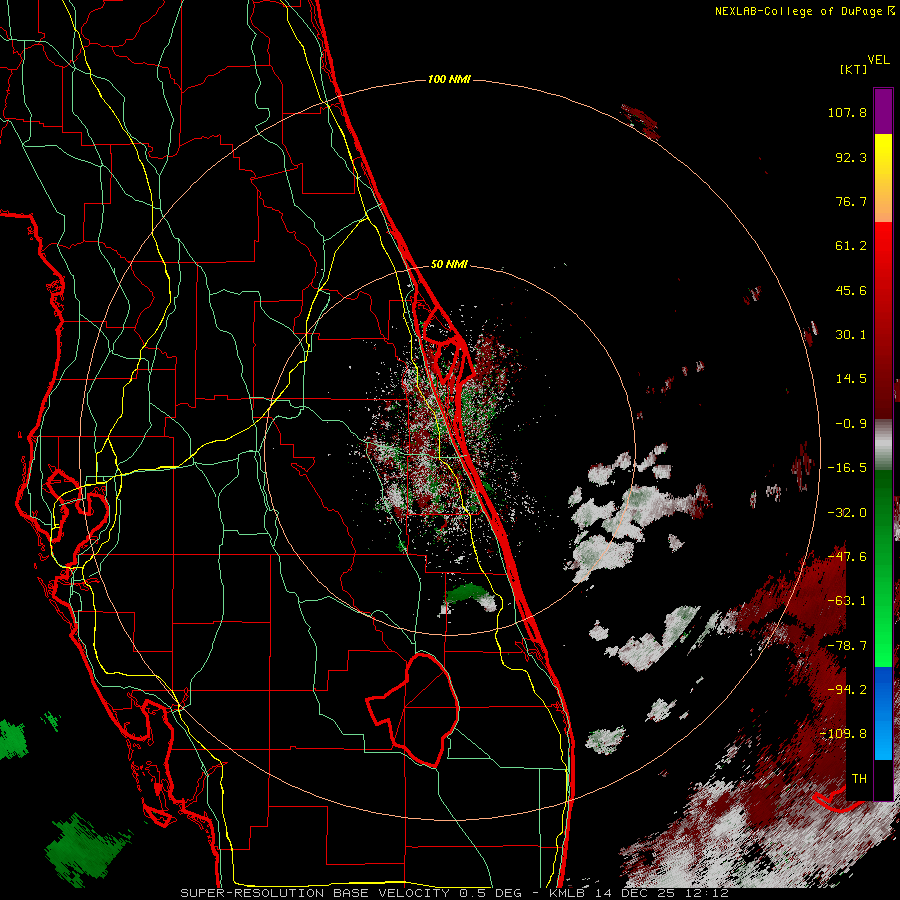Click the VEL legend title

878,60
